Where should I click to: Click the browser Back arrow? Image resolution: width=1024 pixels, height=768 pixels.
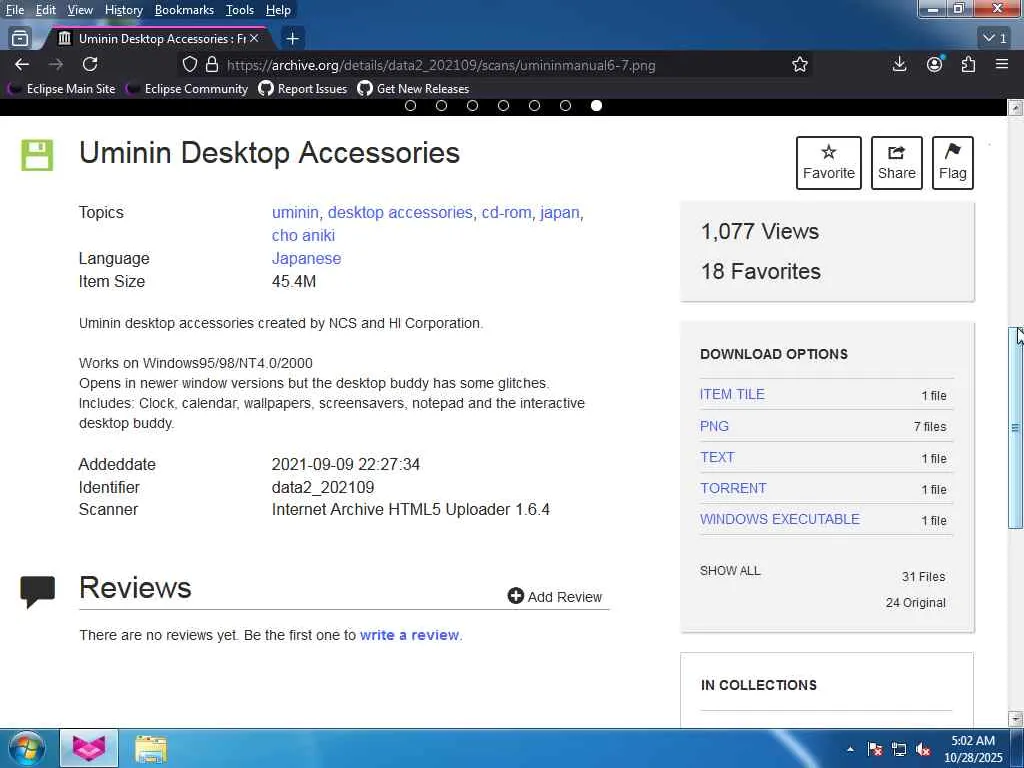click(x=22, y=64)
